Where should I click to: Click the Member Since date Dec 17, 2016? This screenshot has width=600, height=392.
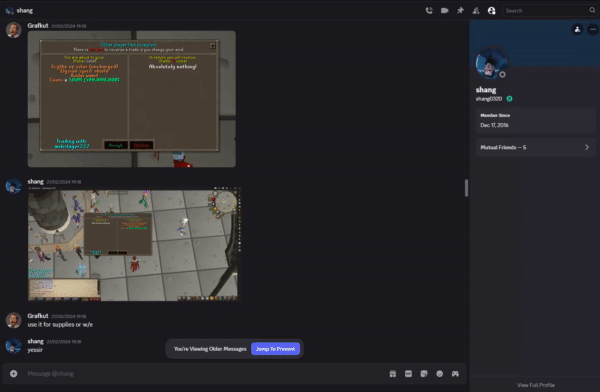click(x=494, y=125)
